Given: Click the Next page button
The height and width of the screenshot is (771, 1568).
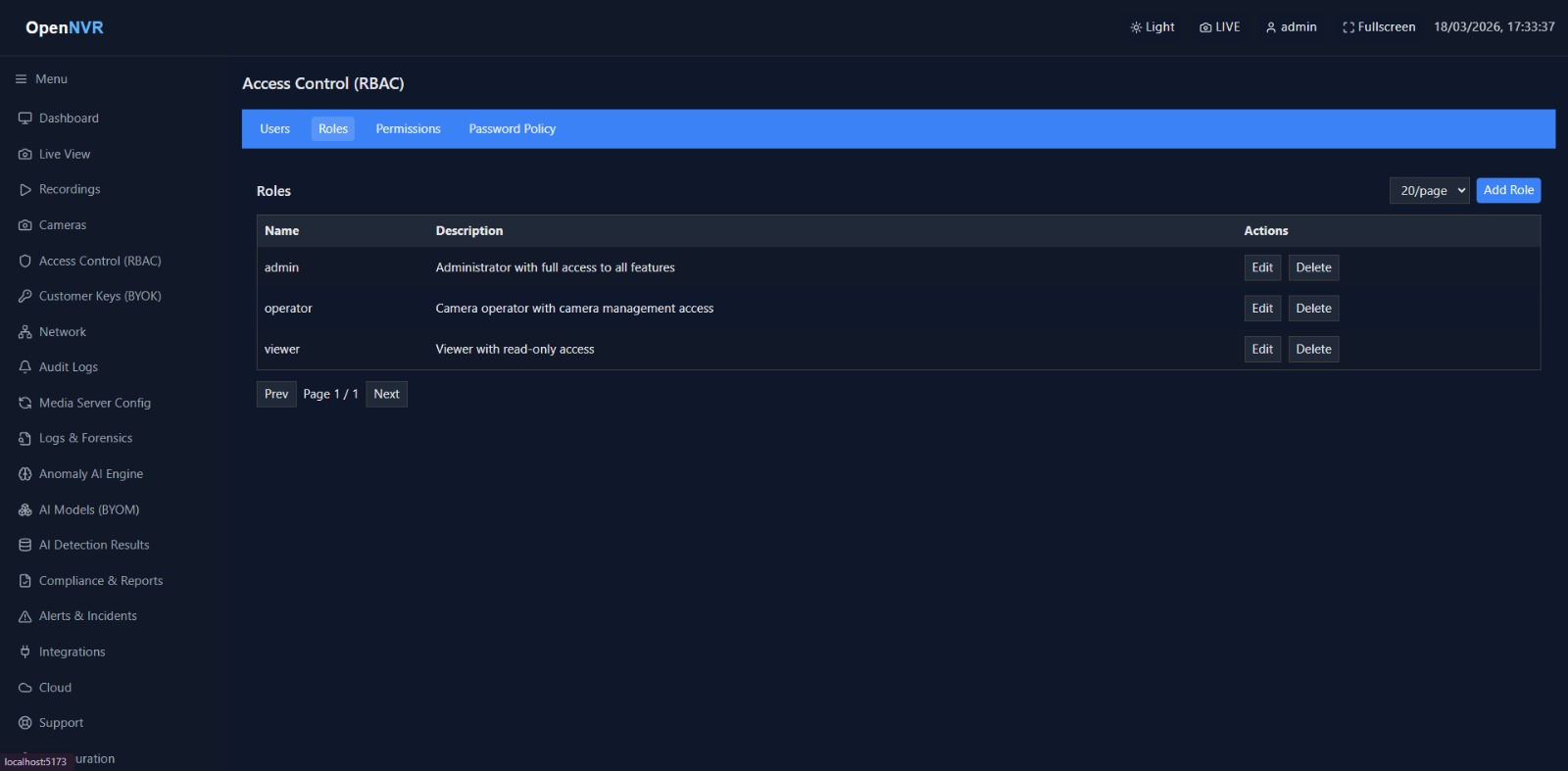Looking at the screenshot, I should 387,395.
